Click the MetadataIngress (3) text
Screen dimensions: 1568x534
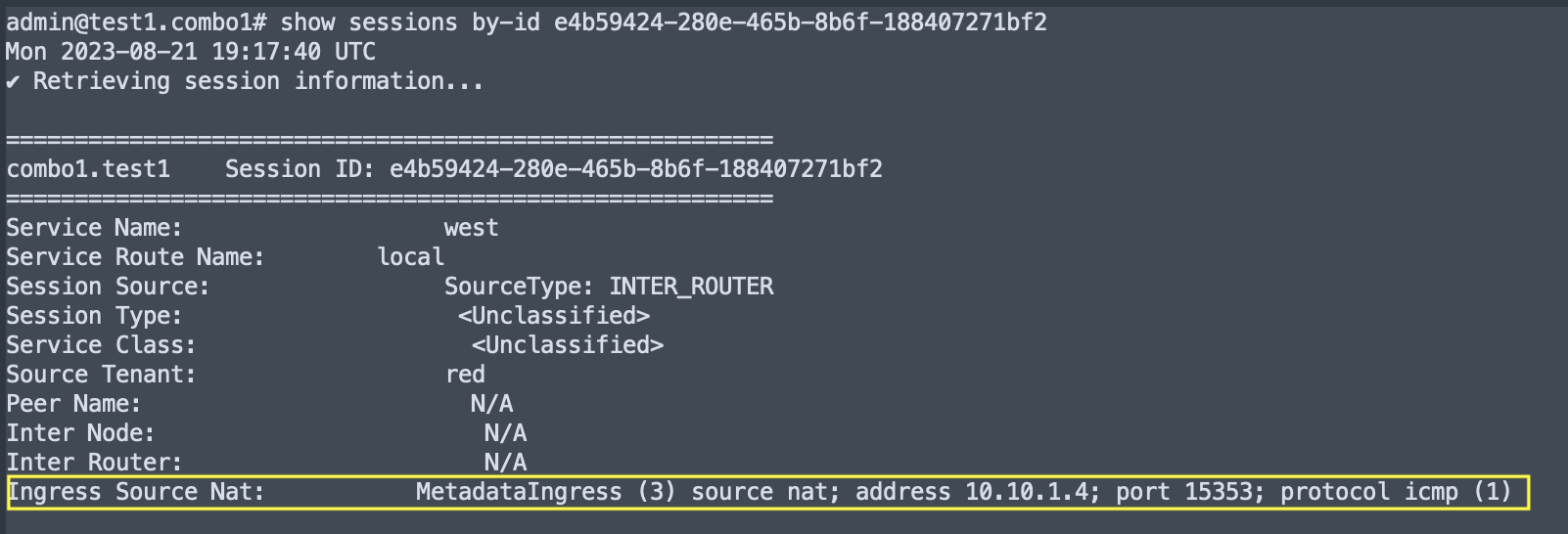(545, 492)
